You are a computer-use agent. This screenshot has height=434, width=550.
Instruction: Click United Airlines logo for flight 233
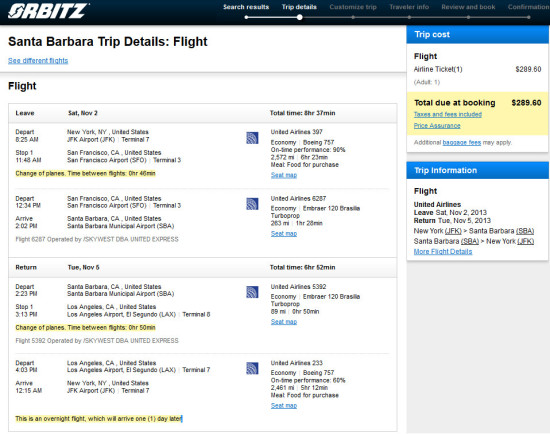252,368
